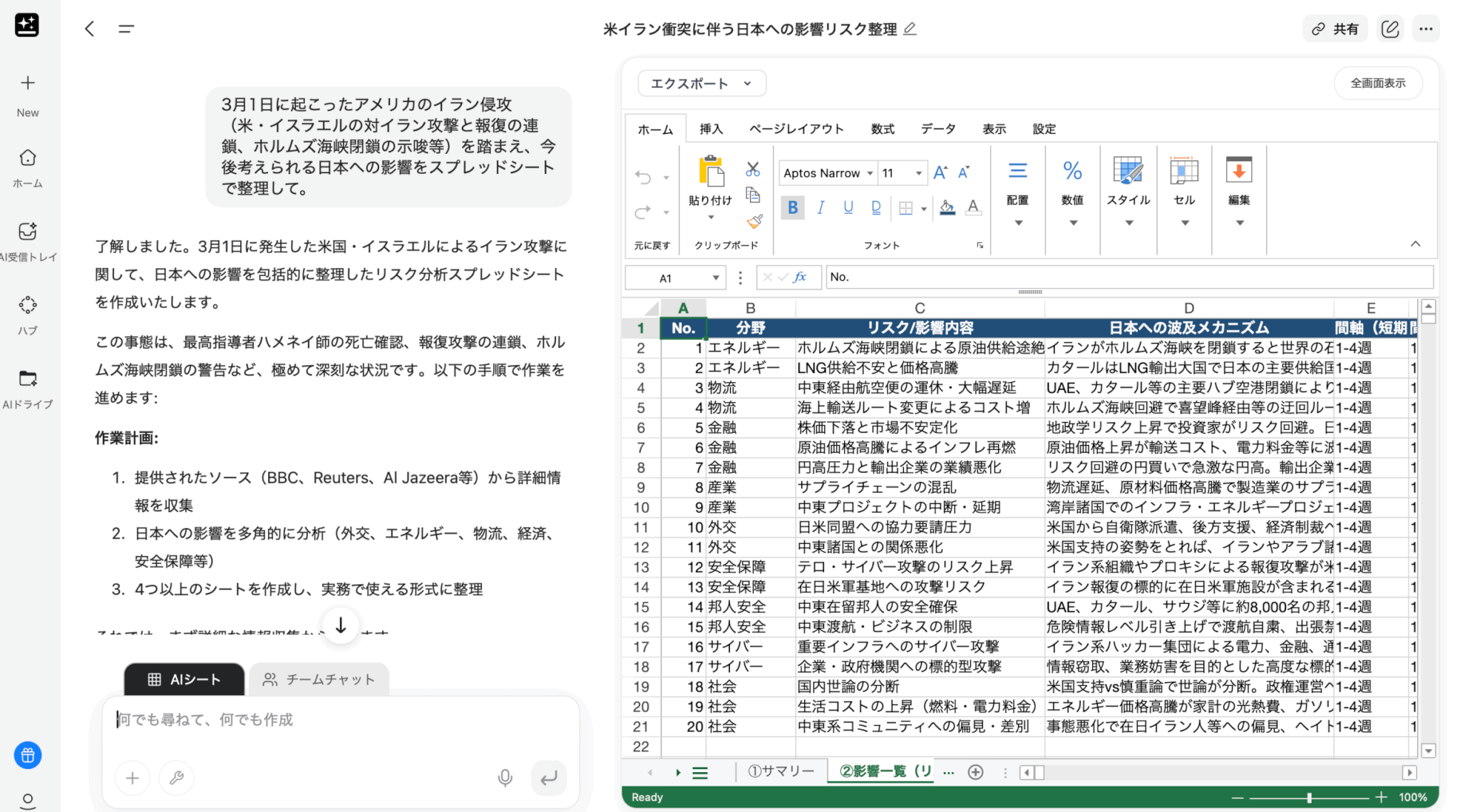Switch to the データ ribbon tab
1460x812 pixels.
coord(937,129)
